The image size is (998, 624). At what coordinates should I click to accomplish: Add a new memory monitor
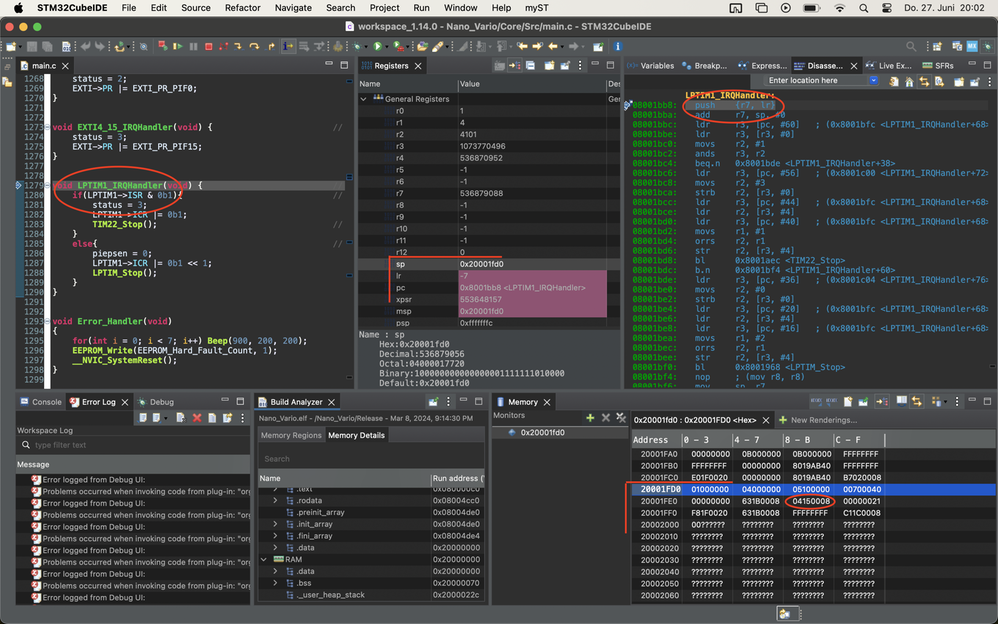pos(590,417)
